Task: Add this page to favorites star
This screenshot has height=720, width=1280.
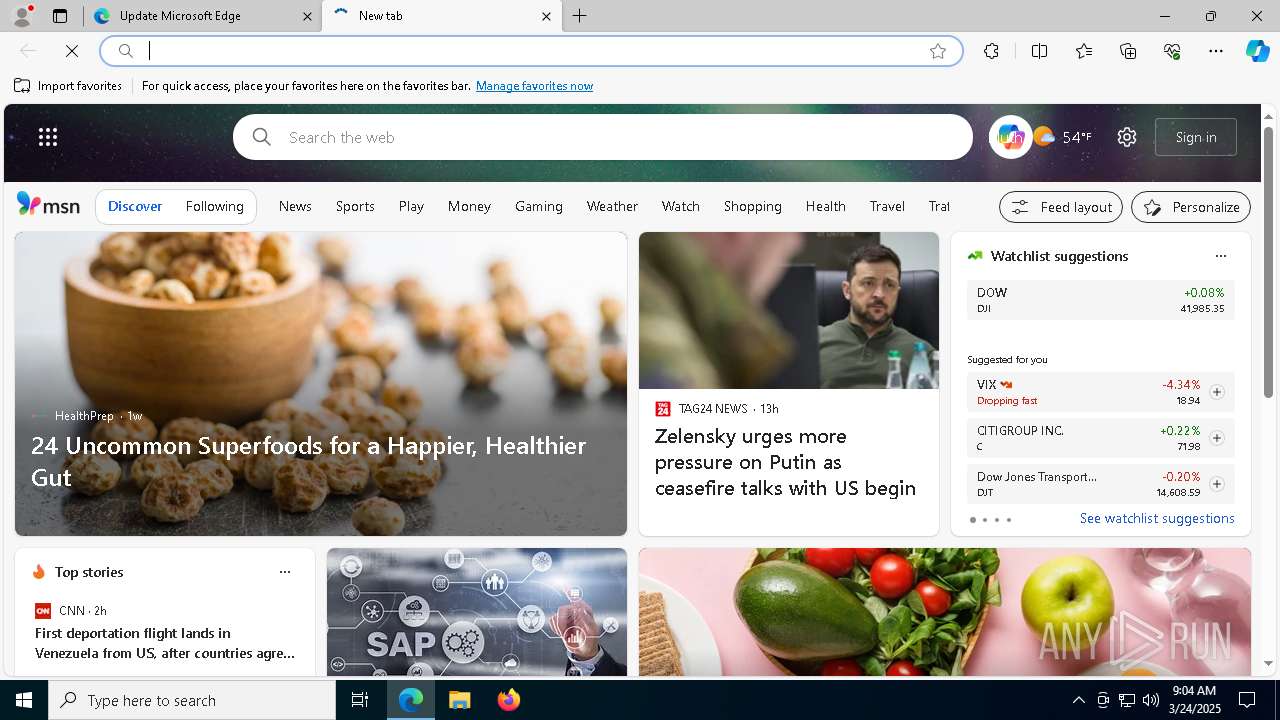Action: (x=937, y=51)
